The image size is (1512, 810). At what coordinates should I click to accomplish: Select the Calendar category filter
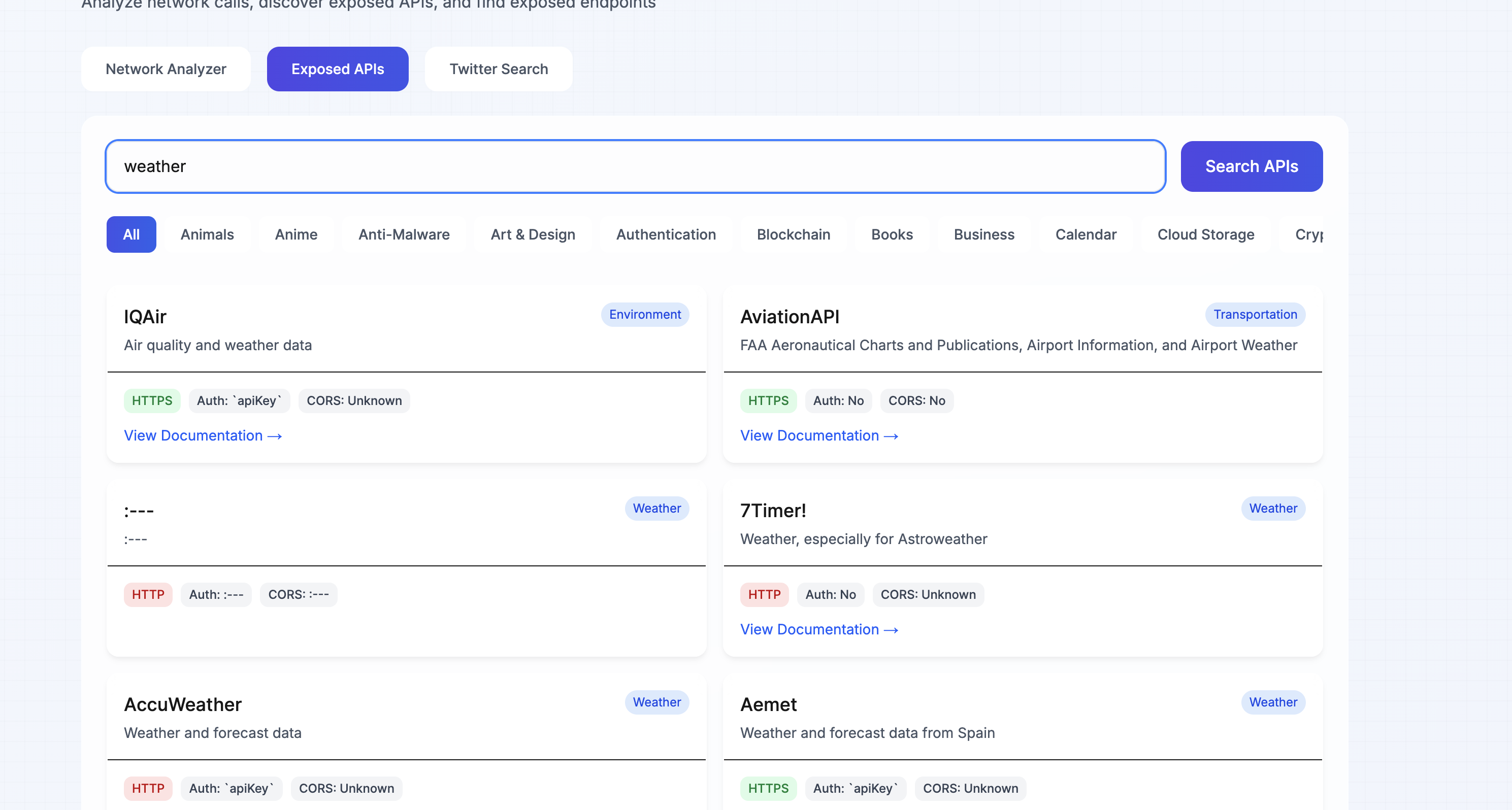pos(1086,234)
